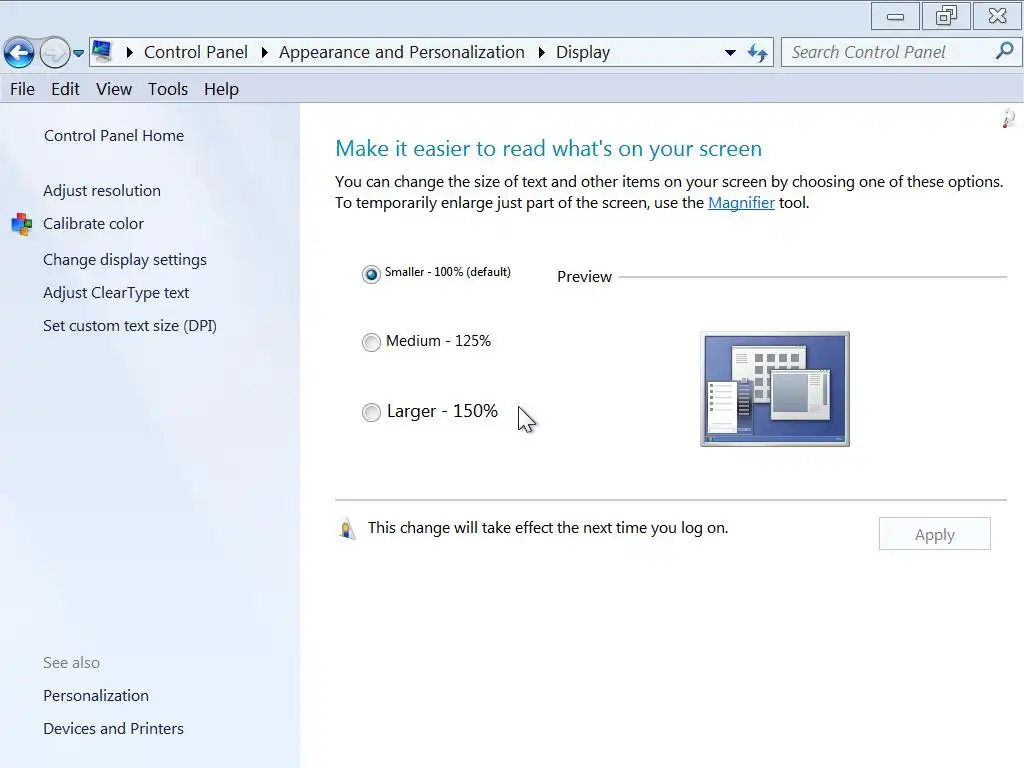Open Set custom text size (DPI)
The image size is (1024, 768).
(x=130, y=326)
